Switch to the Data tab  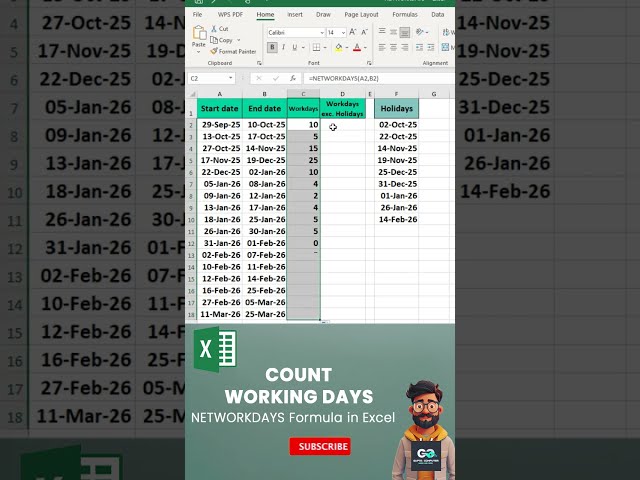[x=438, y=14]
